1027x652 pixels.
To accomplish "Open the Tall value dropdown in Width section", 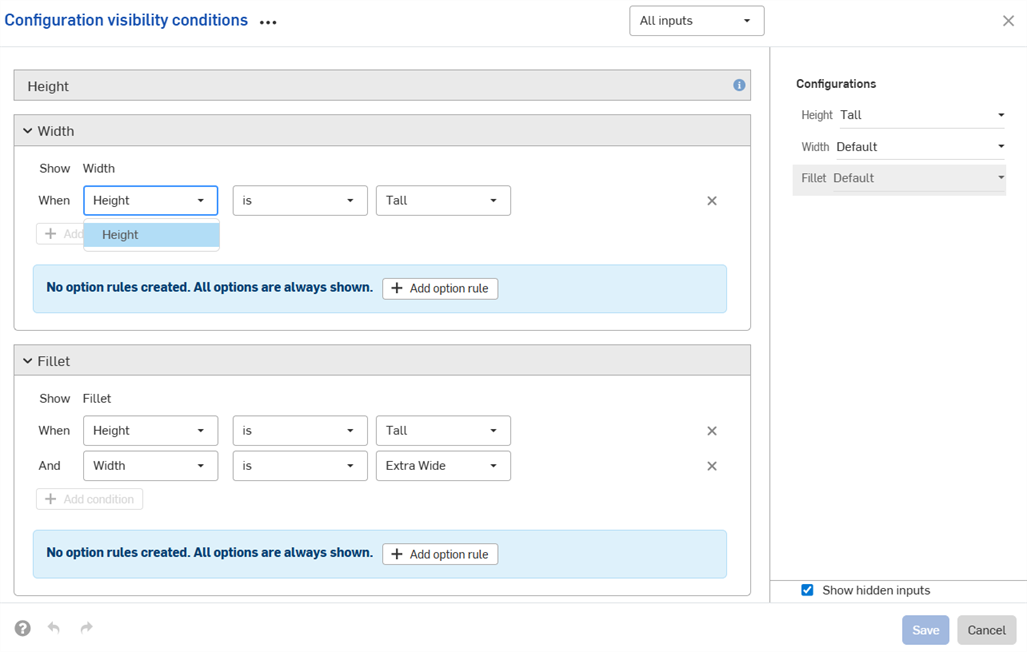I will coord(443,201).
